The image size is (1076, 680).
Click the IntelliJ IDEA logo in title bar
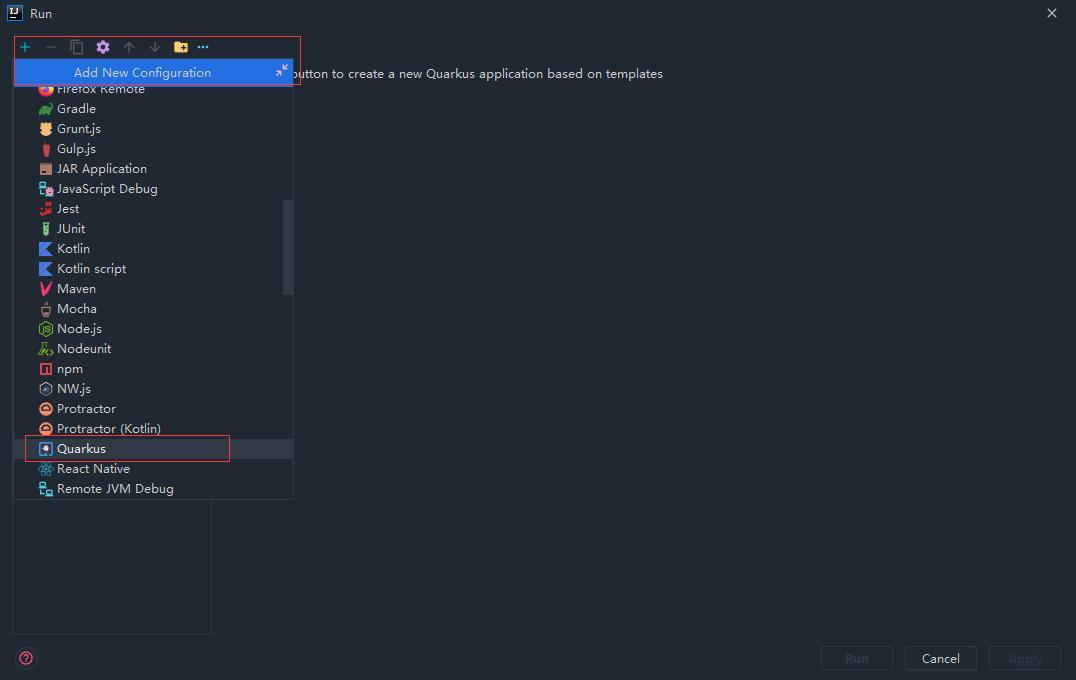[14, 13]
